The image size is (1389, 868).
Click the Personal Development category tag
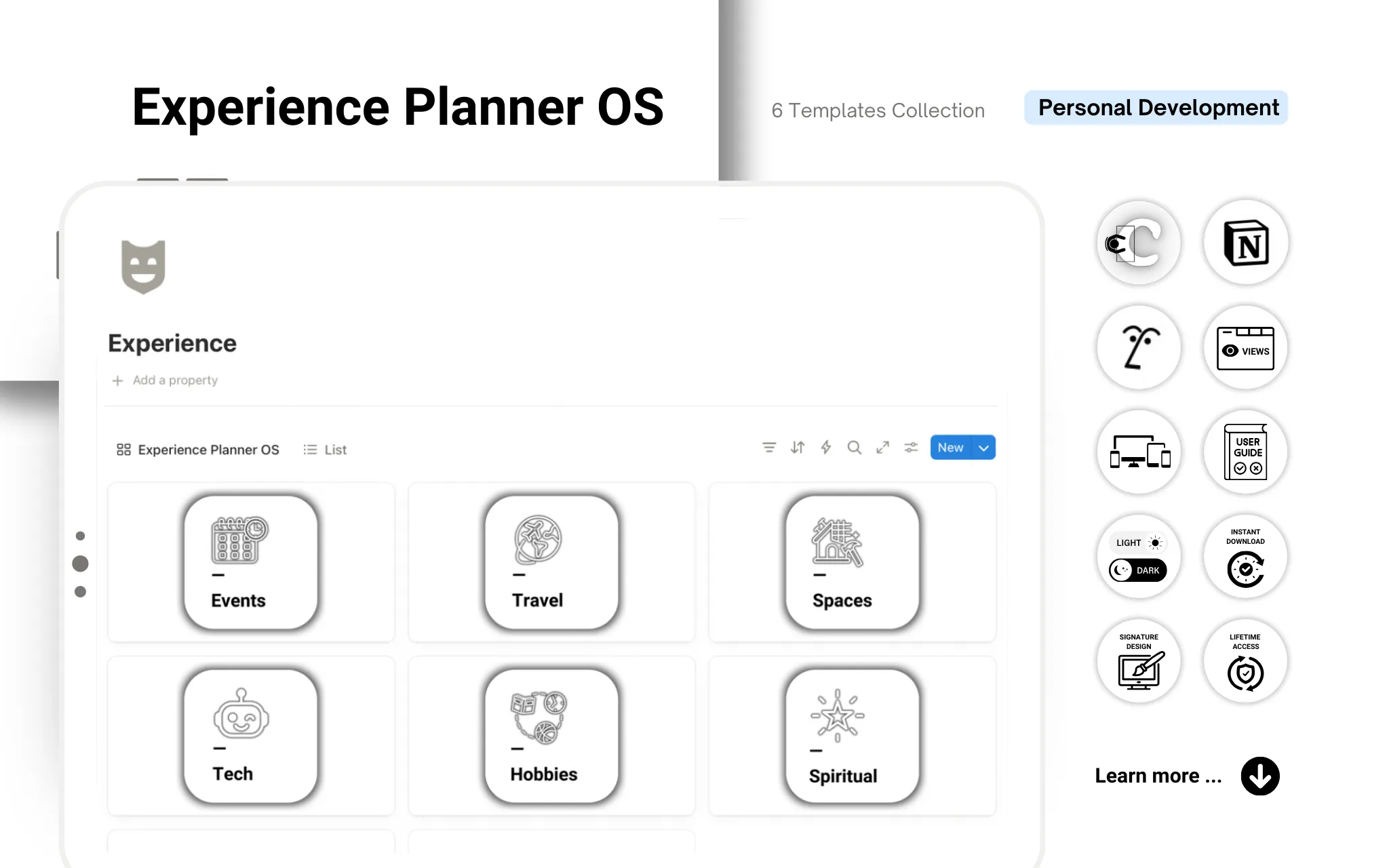click(x=1156, y=108)
